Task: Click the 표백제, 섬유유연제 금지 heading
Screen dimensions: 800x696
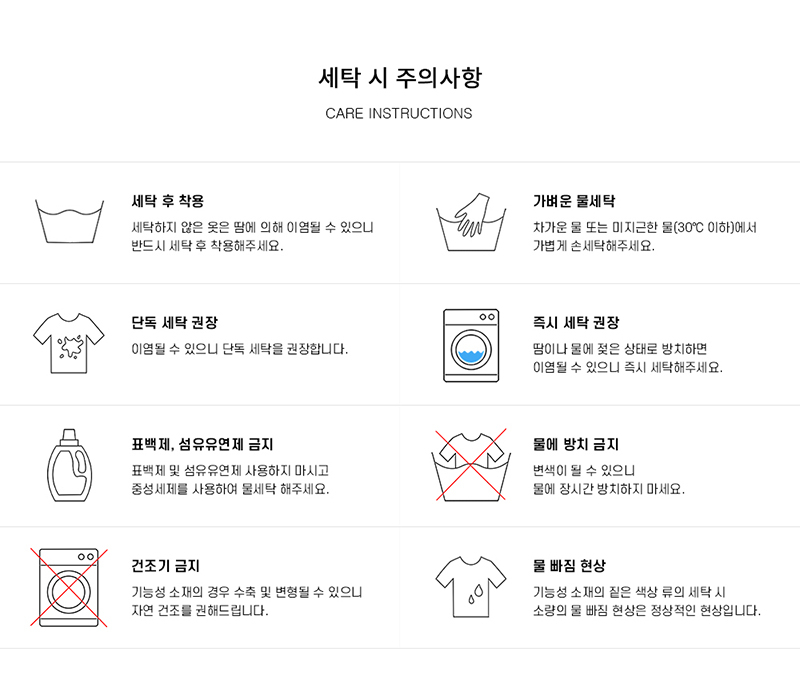Action: (x=203, y=445)
